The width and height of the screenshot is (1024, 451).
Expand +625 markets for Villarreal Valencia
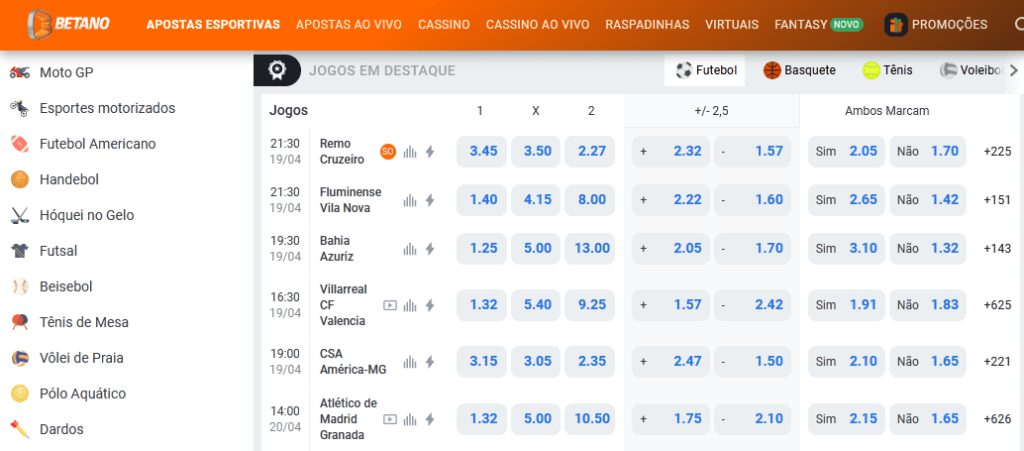click(x=998, y=305)
